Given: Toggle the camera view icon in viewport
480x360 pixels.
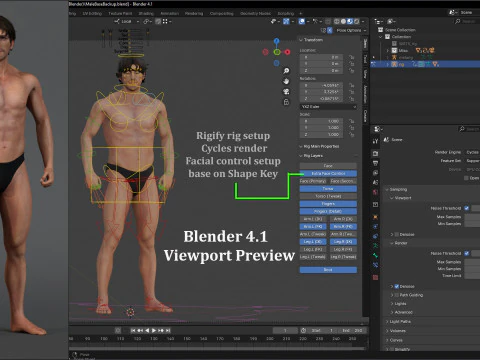Looking at the screenshot, I should [x=286, y=92].
